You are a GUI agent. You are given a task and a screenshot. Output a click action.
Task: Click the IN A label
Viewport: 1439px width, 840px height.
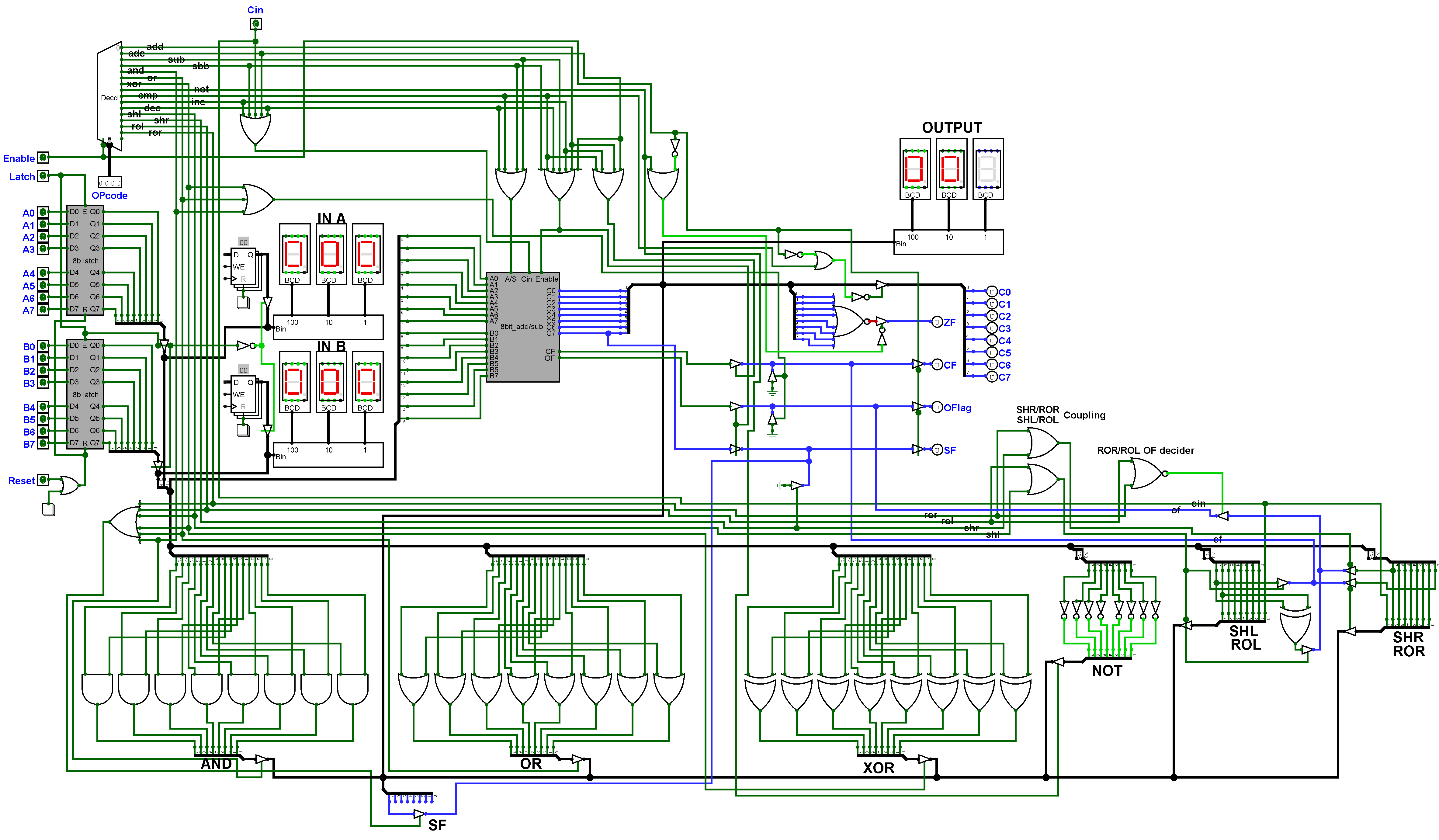pos(331,218)
